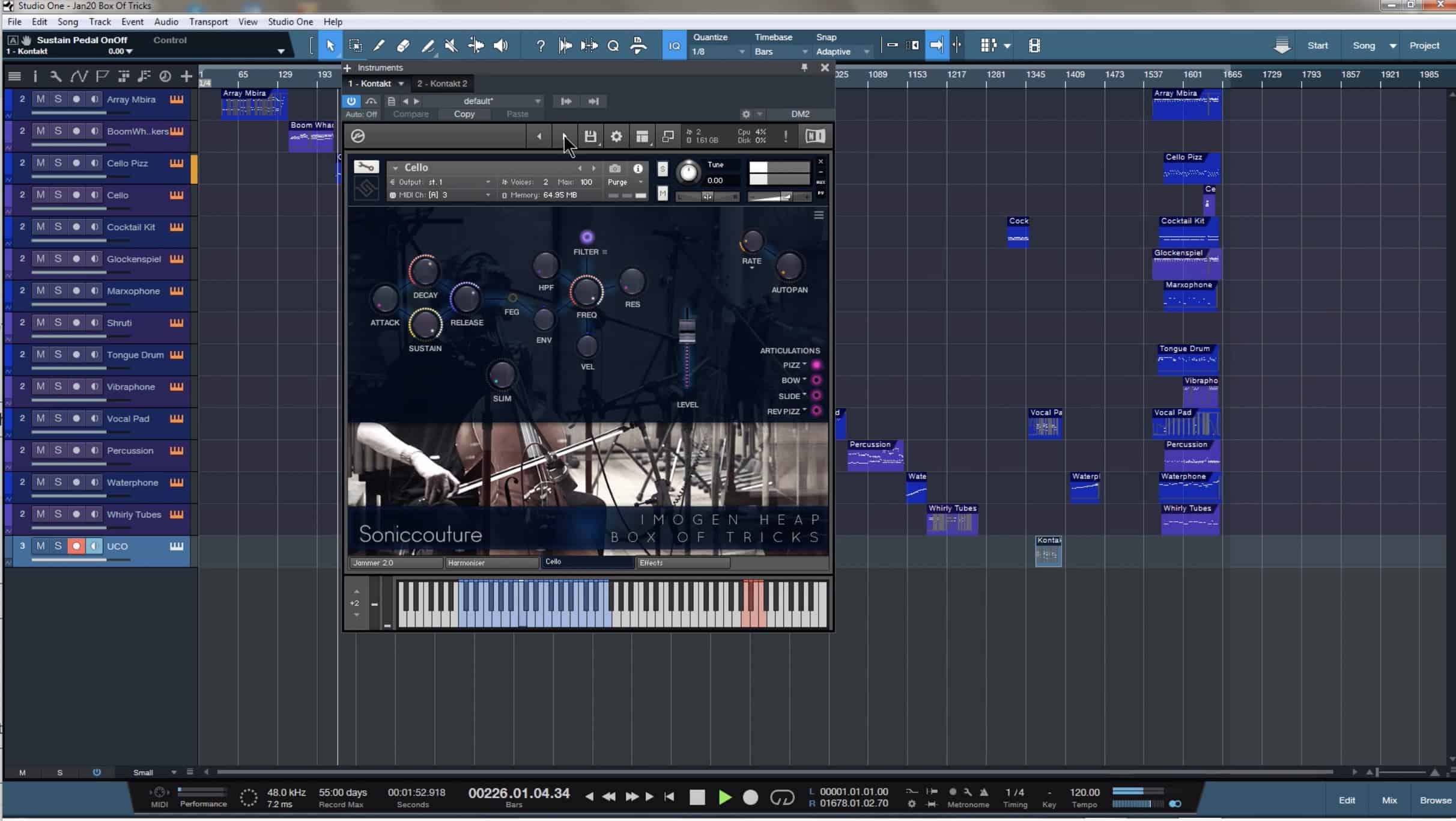Open the Song page dropdown arrow

tap(1392, 46)
